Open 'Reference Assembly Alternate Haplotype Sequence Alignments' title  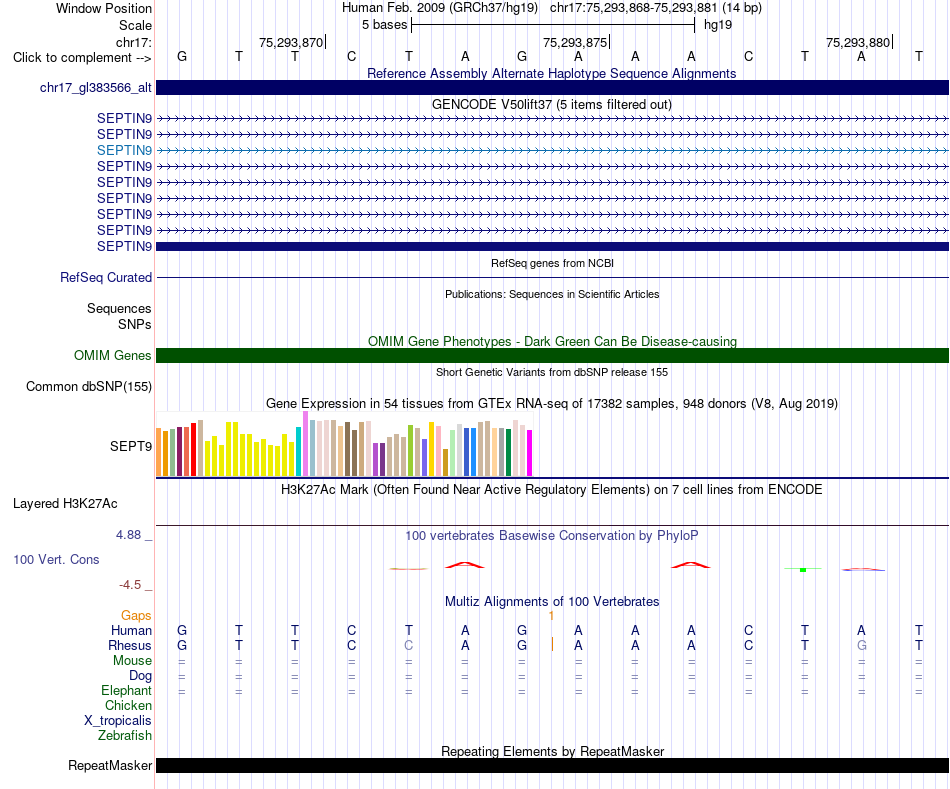(551, 73)
